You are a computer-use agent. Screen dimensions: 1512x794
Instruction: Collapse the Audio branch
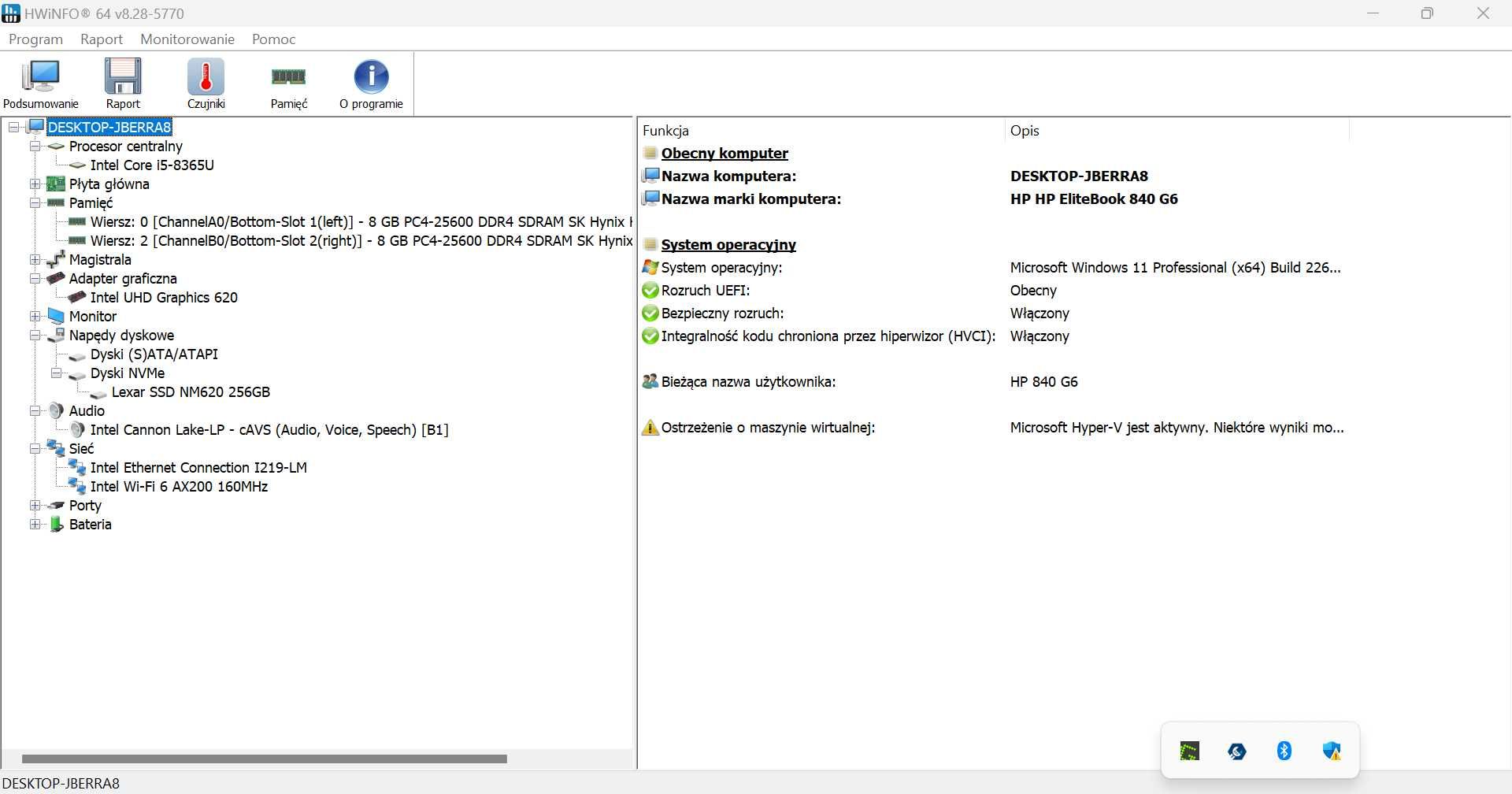click(x=35, y=410)
